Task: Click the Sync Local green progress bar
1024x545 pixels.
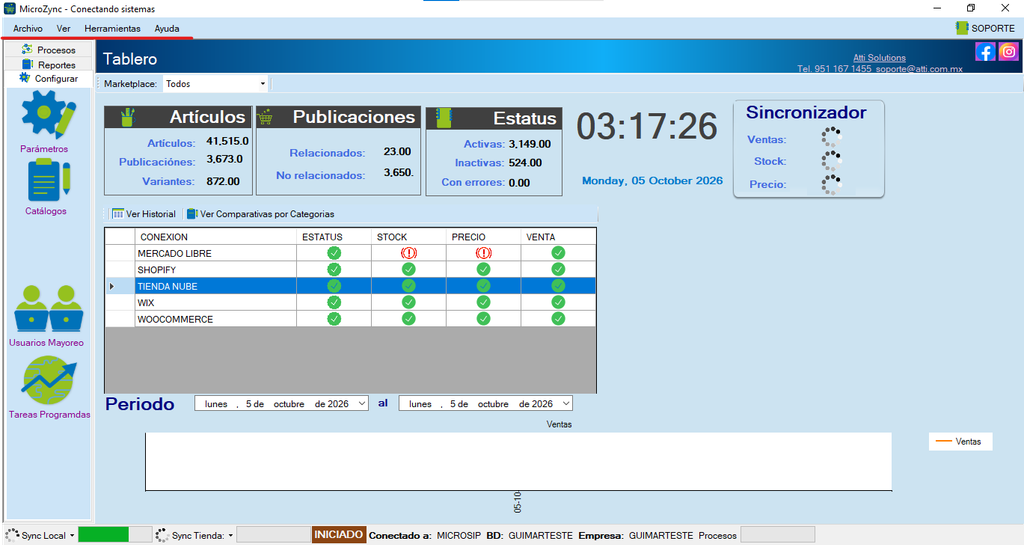Action: [x=115, y=535]
